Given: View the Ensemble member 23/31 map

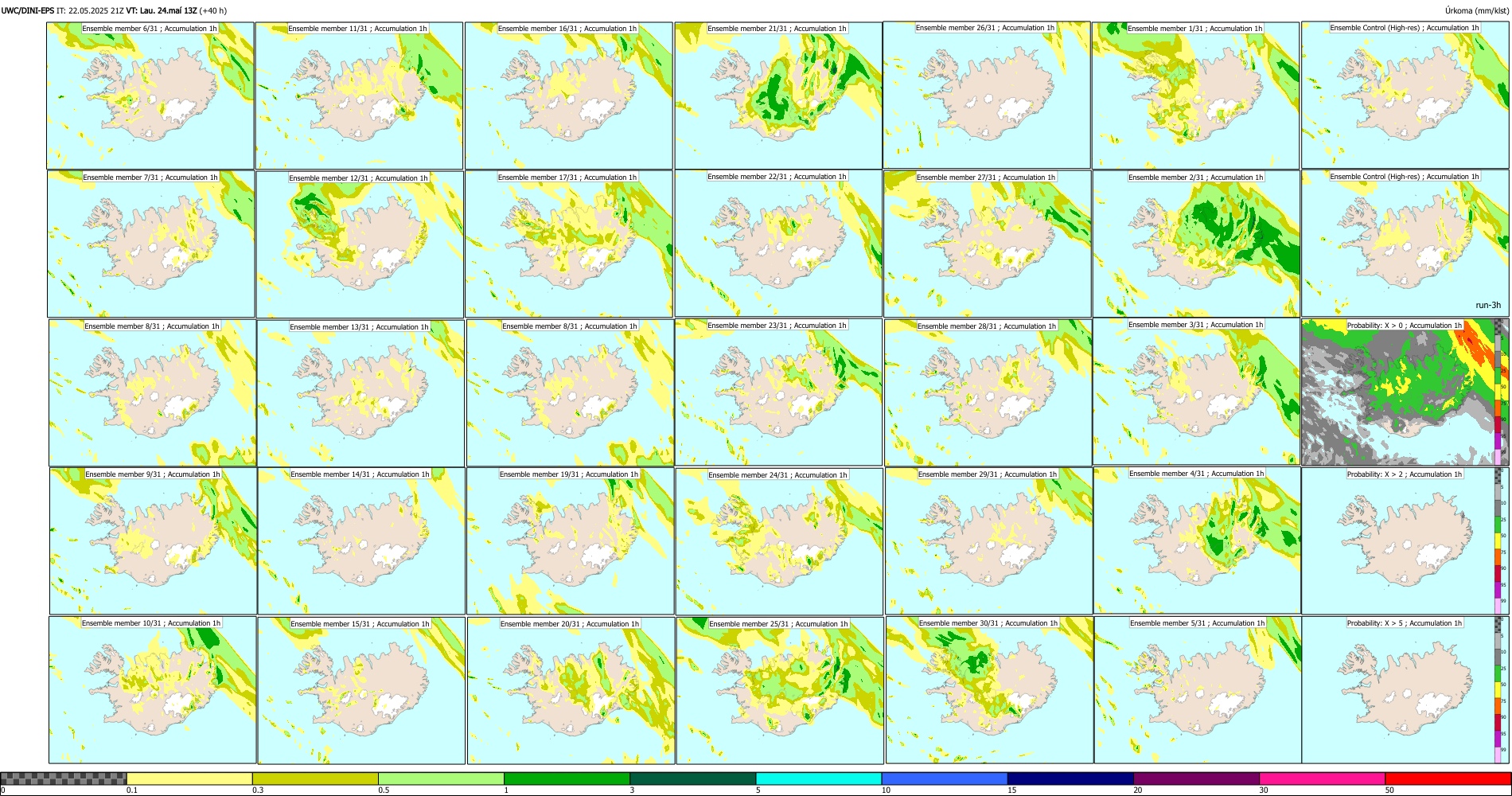Looking at the screenshot, I should (779, 392).
